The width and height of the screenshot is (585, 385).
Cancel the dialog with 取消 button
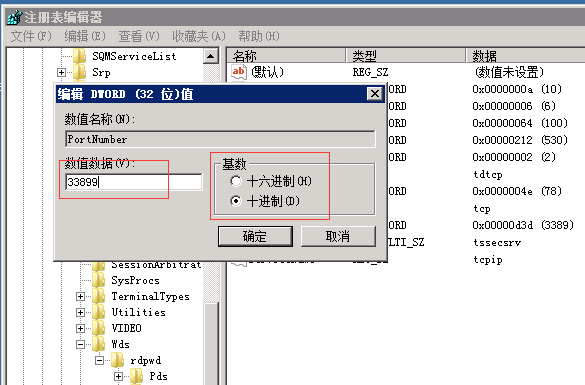[338, 236]
